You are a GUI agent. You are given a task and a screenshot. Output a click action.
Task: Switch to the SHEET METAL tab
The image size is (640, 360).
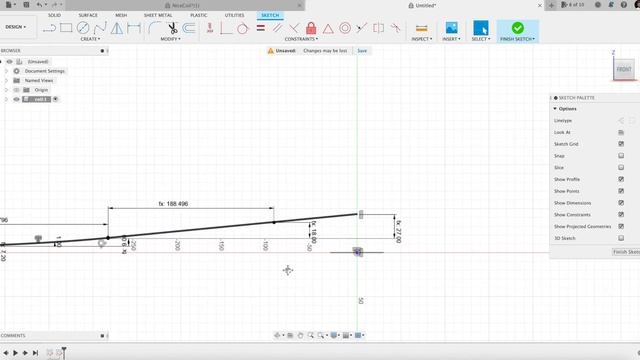coord(158,15)
